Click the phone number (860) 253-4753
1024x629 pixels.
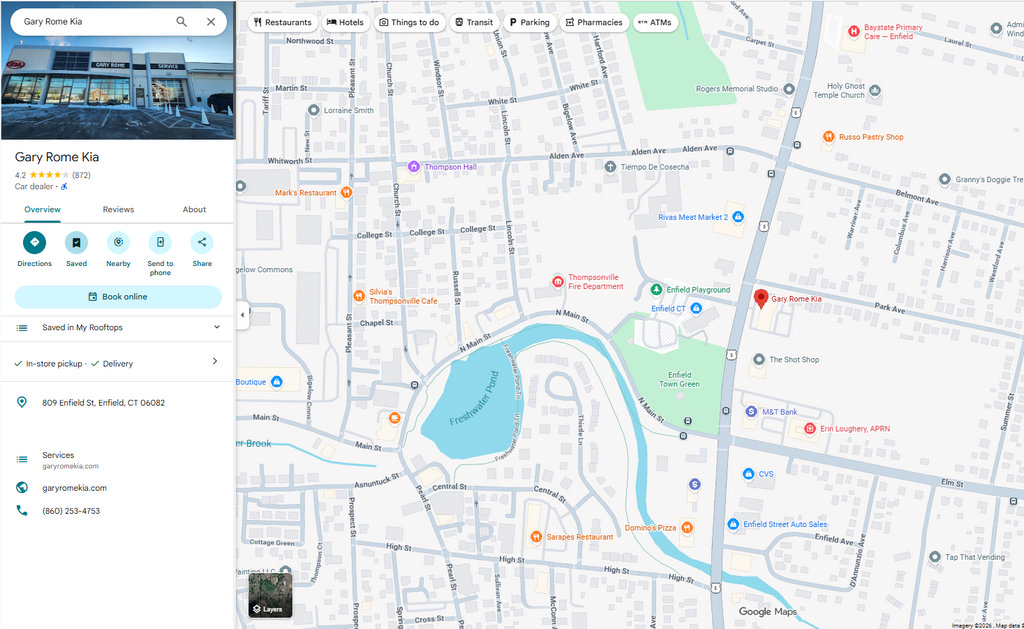point(71,511)
